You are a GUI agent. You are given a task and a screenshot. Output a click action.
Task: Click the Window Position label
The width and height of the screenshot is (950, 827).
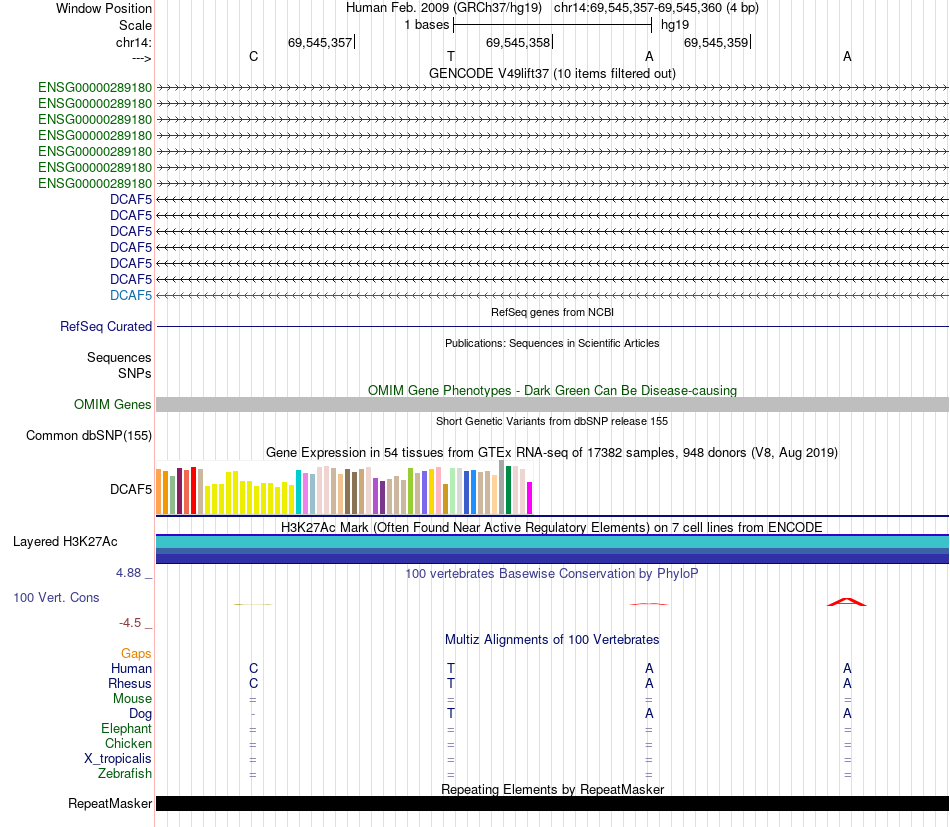pos(104,8)
